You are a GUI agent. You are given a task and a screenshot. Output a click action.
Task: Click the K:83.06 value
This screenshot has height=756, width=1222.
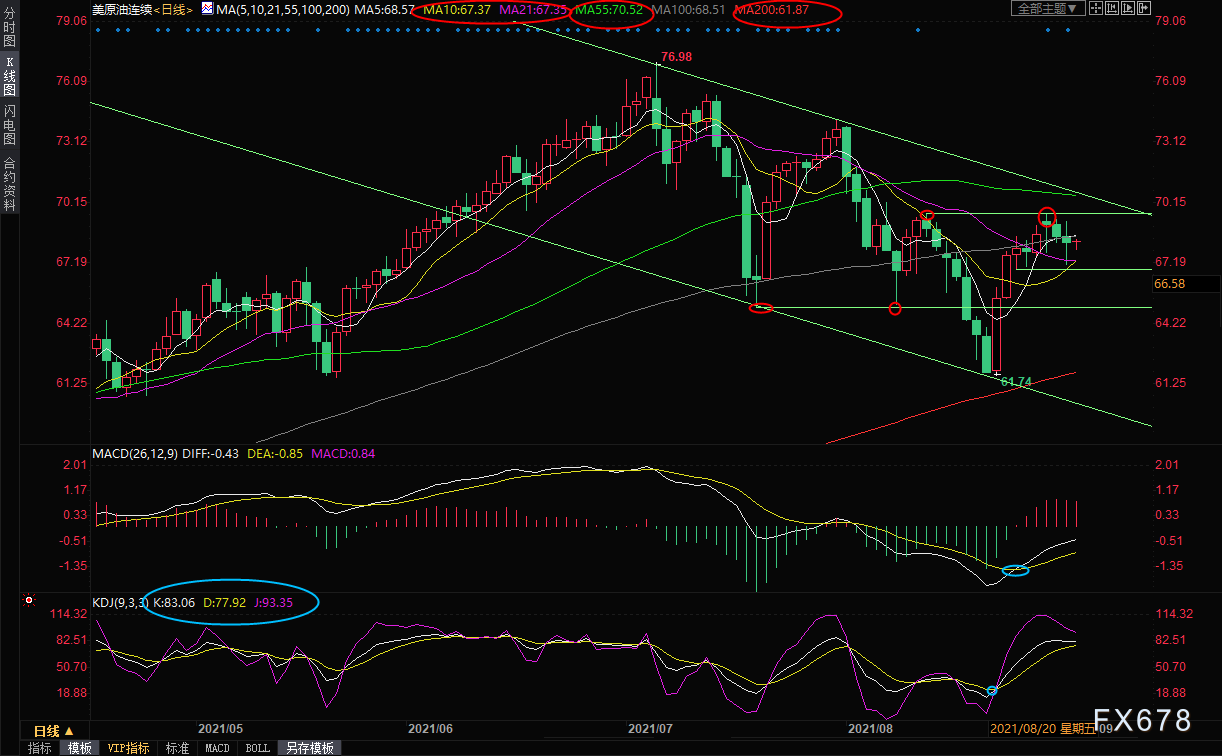coord(174,602)
